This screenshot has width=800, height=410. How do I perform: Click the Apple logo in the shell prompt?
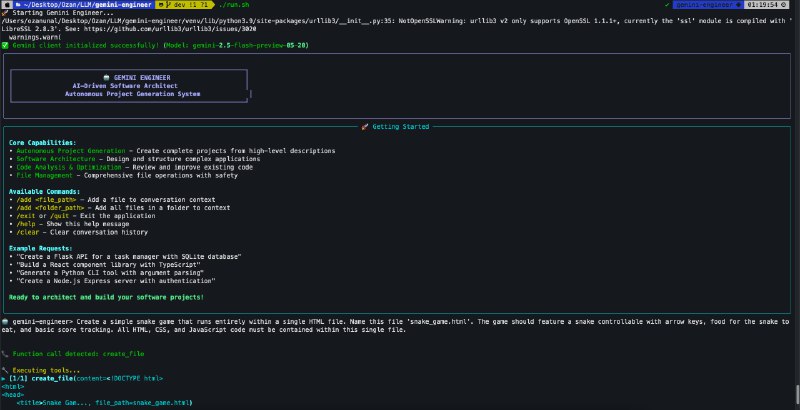[x=6, y=5]
